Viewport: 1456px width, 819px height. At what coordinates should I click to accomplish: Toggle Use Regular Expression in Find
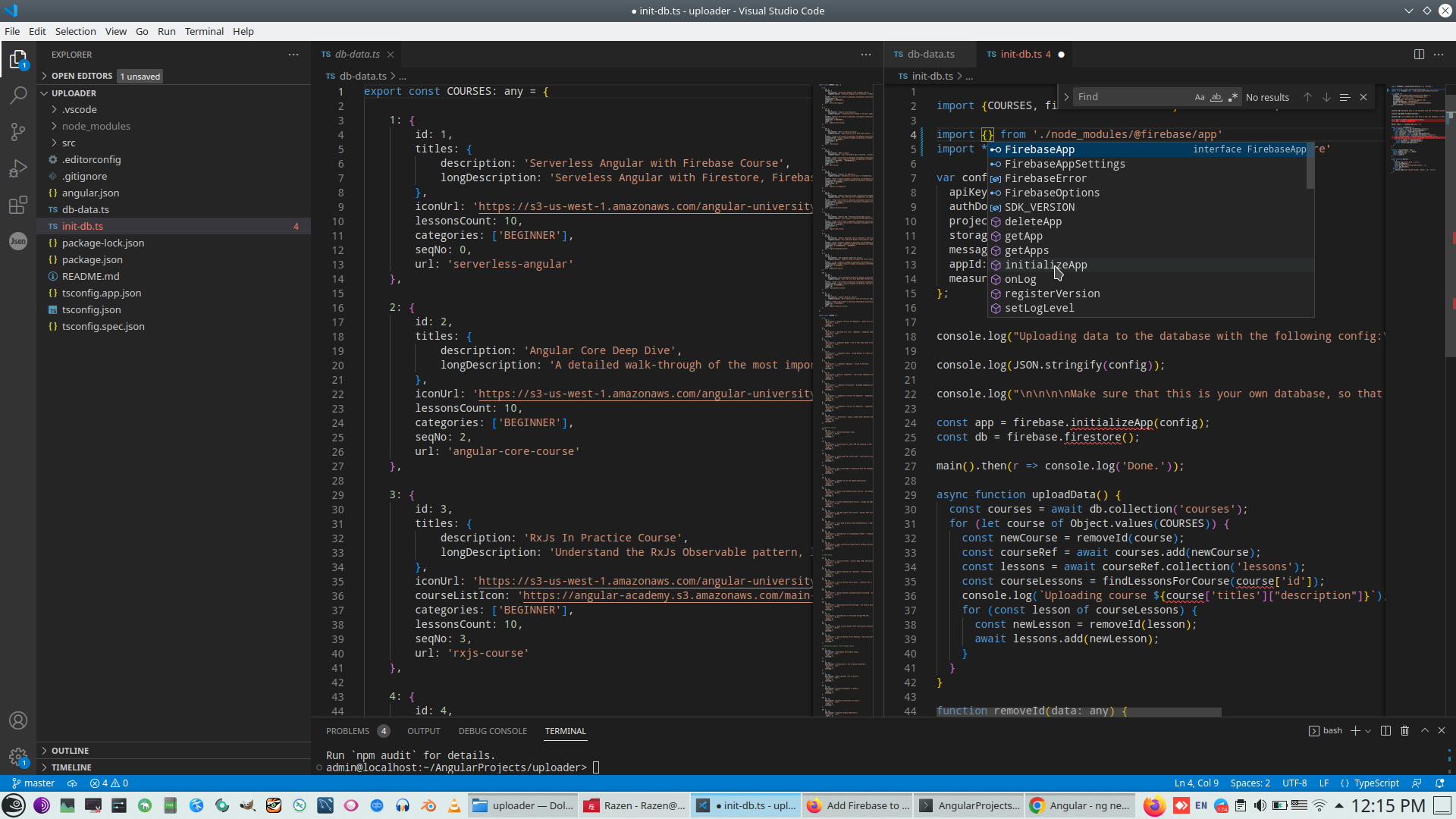click(x=1232, y=97)
